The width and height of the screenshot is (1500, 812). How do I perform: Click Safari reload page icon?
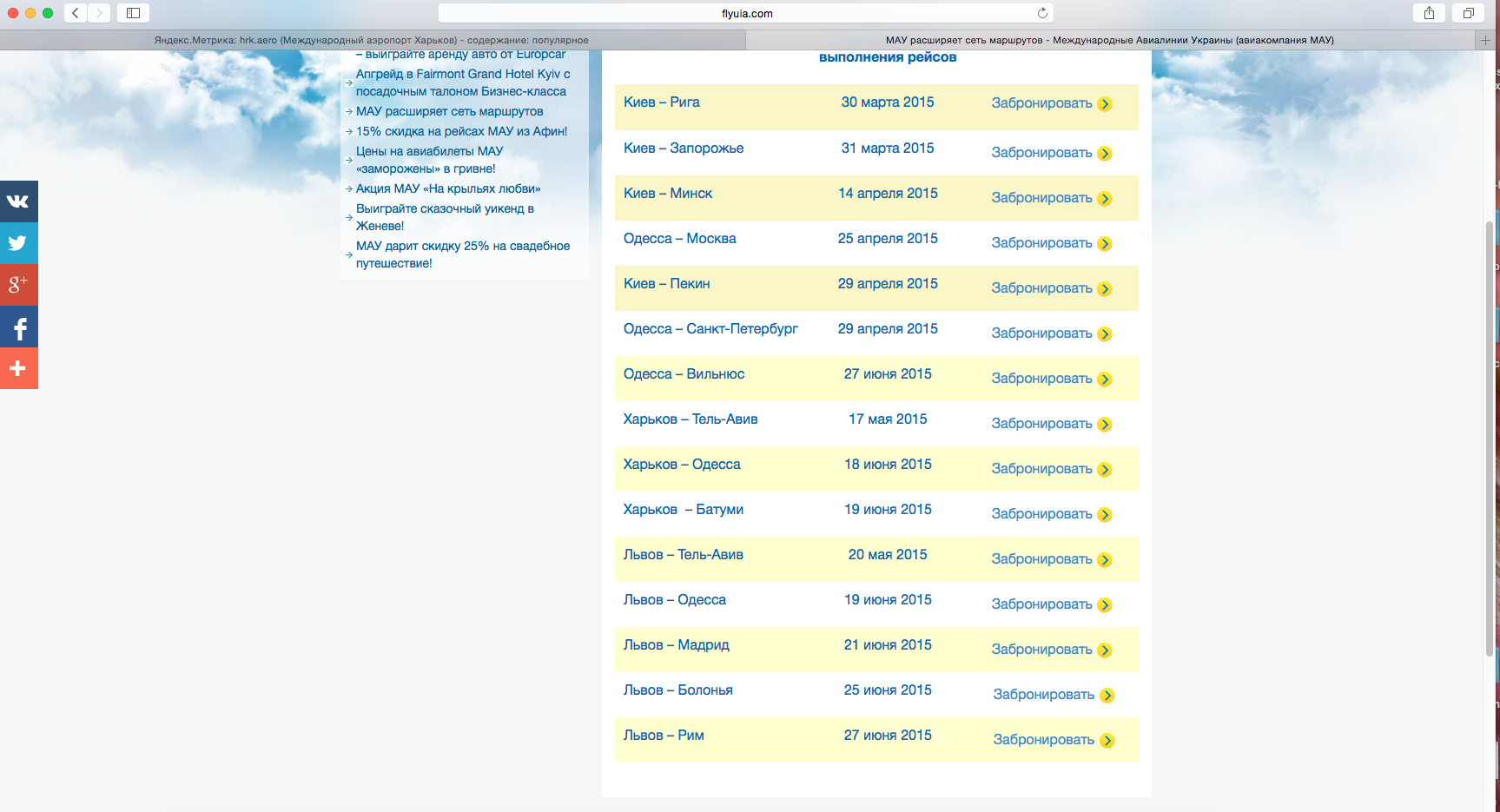(x=1041, y=13)
